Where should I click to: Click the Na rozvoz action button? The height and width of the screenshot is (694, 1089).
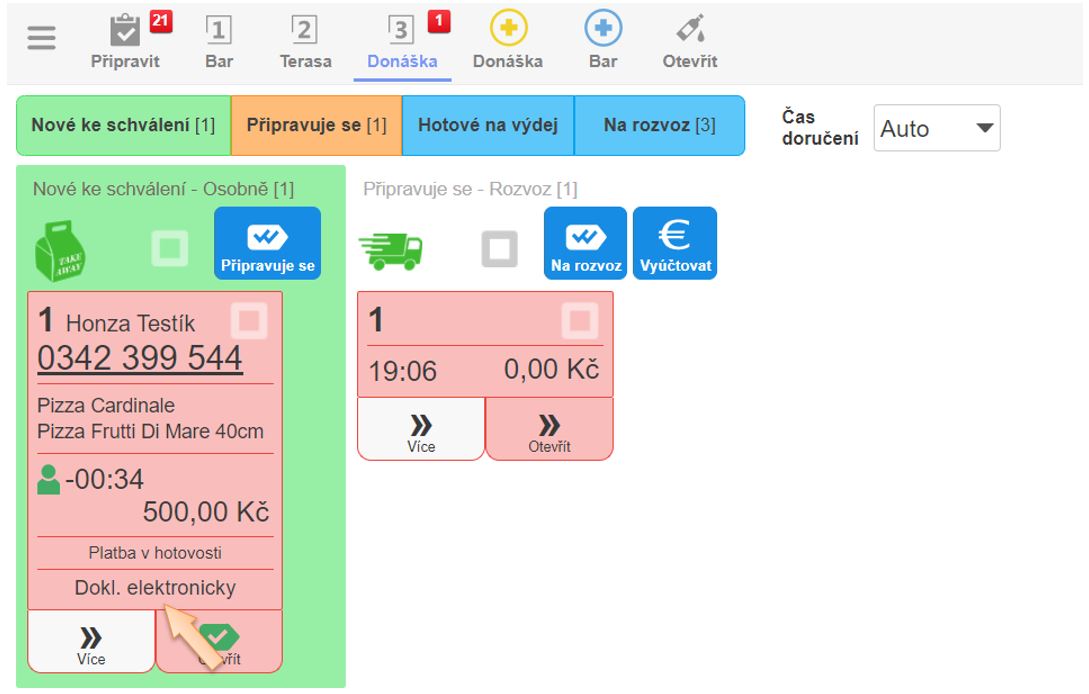pos(585,243)
